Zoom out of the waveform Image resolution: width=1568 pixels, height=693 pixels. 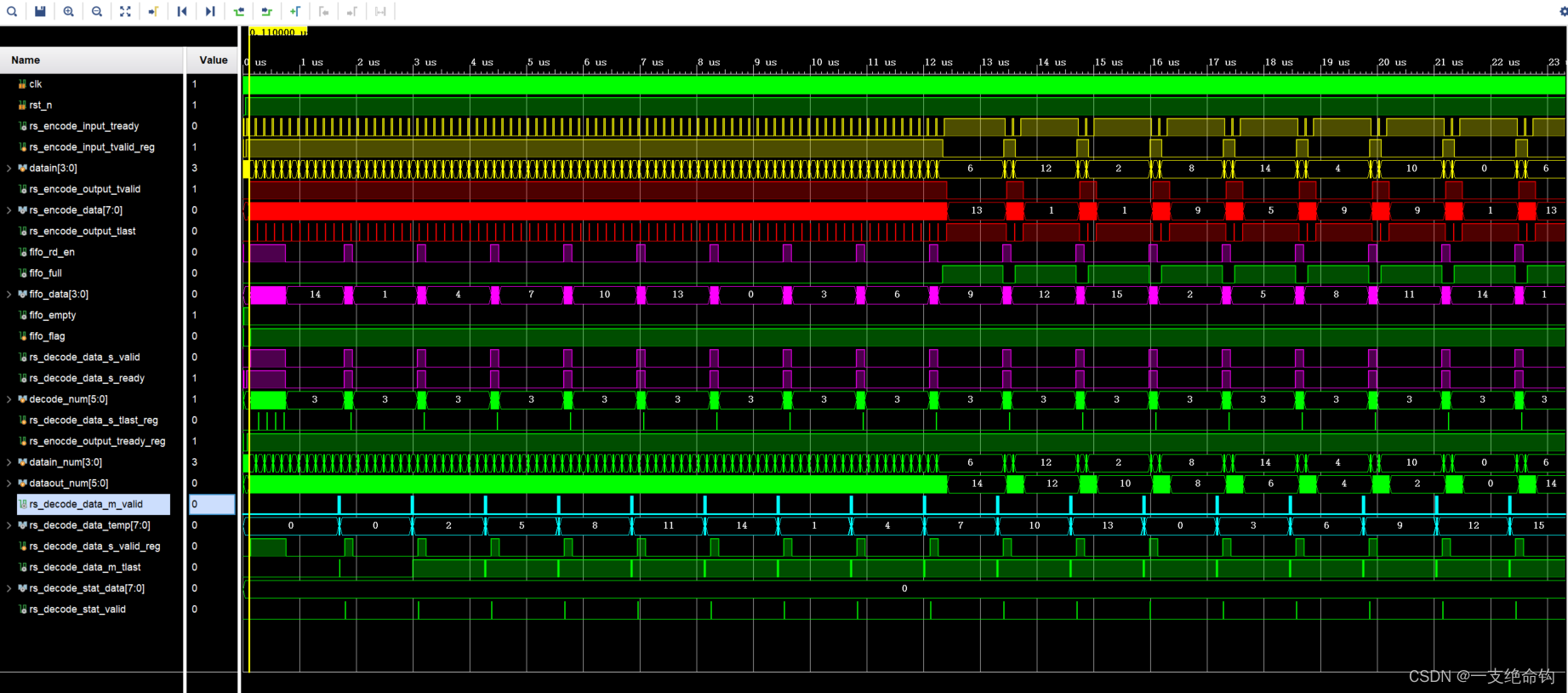97,11
